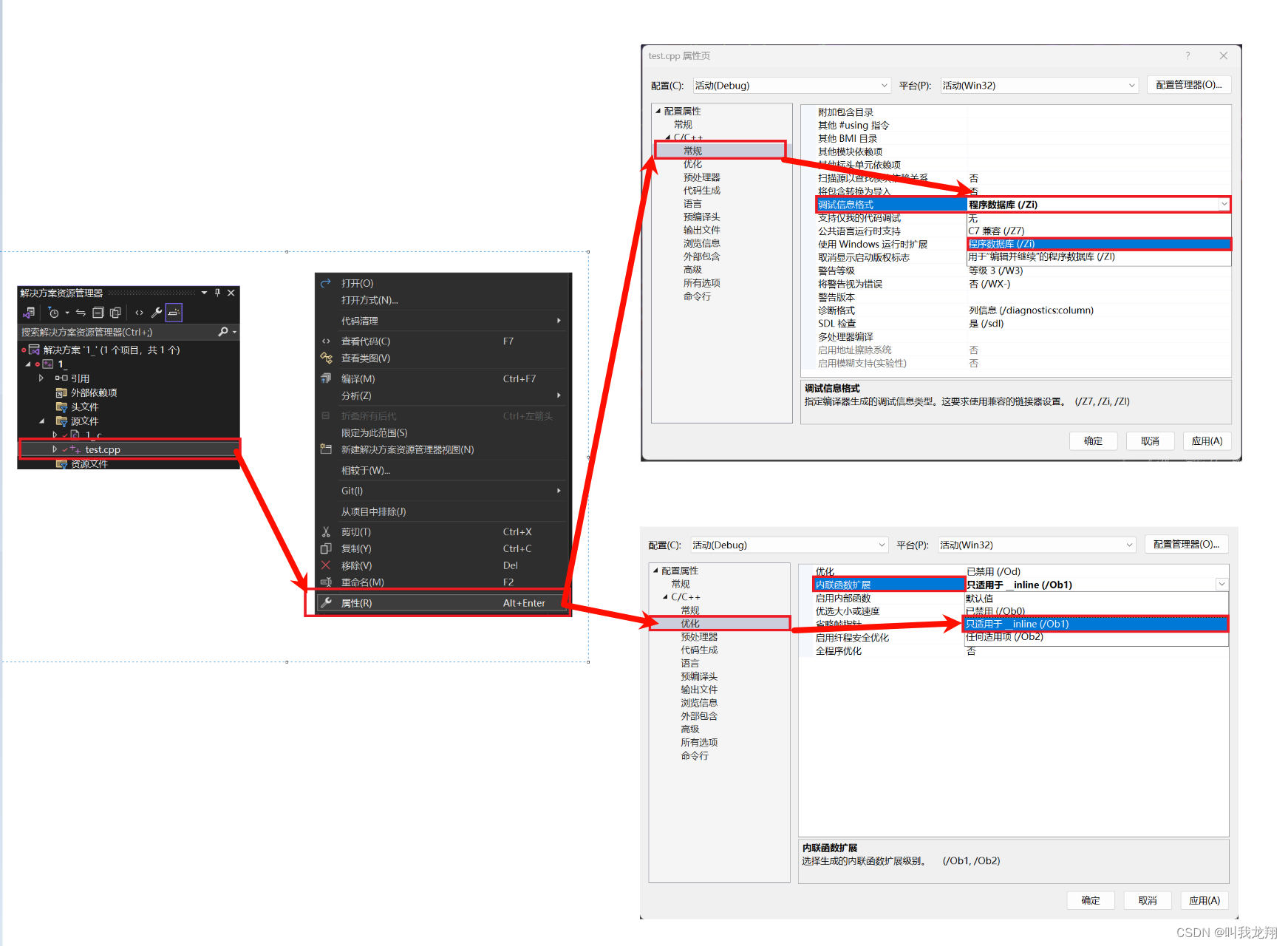The height and width of the screenshot is (946, 1288).
Task: Click the 复制(Y) copy icon
Action: [326, 548]
